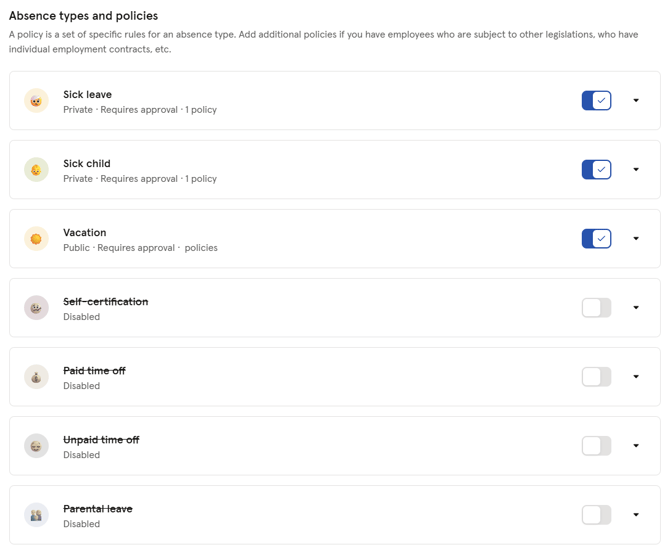The width and height of the screenshot is (670, 558).
Task: Click the struck-through Parental leave label
Action: [97, 509]
